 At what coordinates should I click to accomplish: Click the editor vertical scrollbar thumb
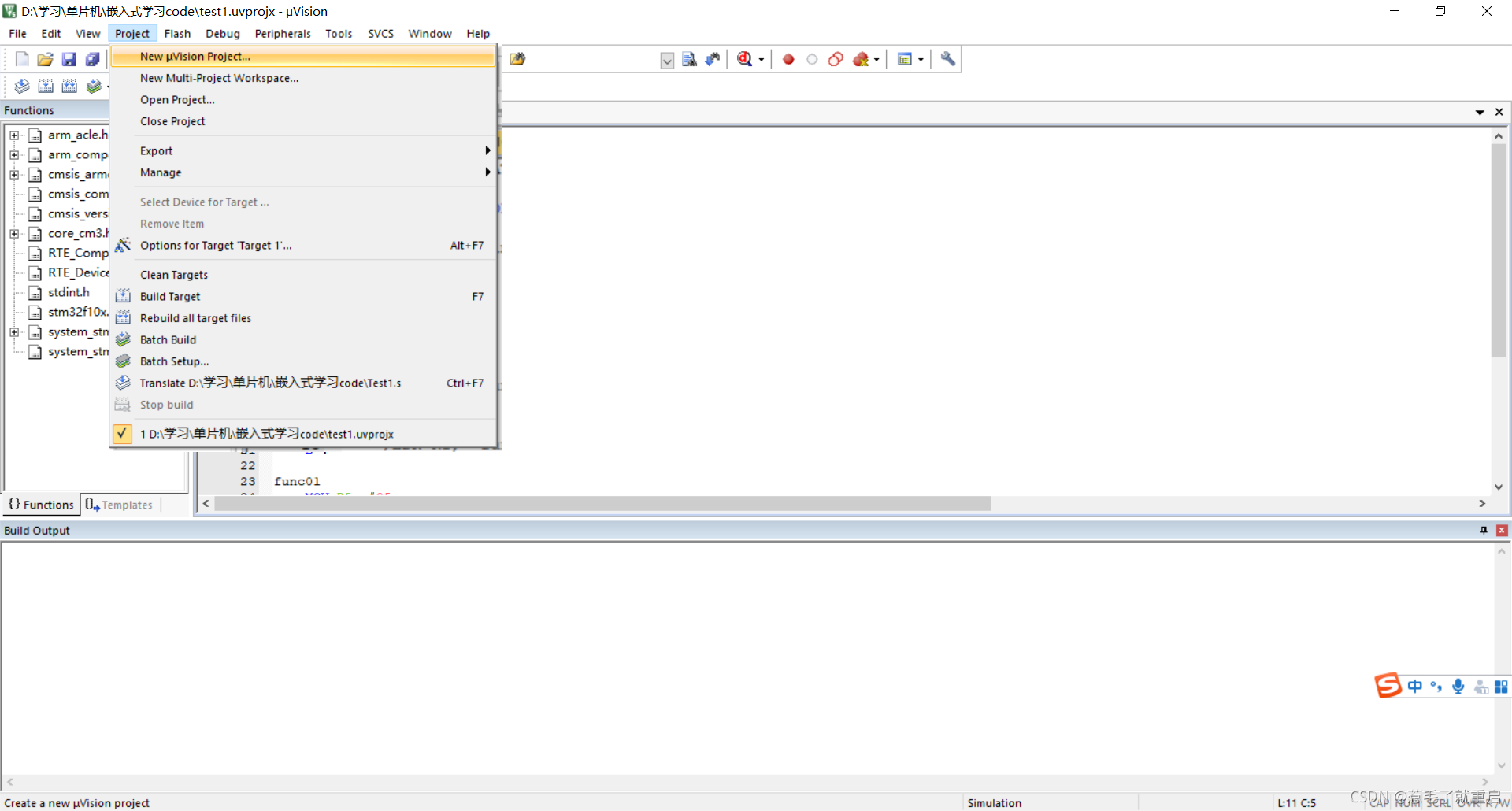click(1498, 250)
